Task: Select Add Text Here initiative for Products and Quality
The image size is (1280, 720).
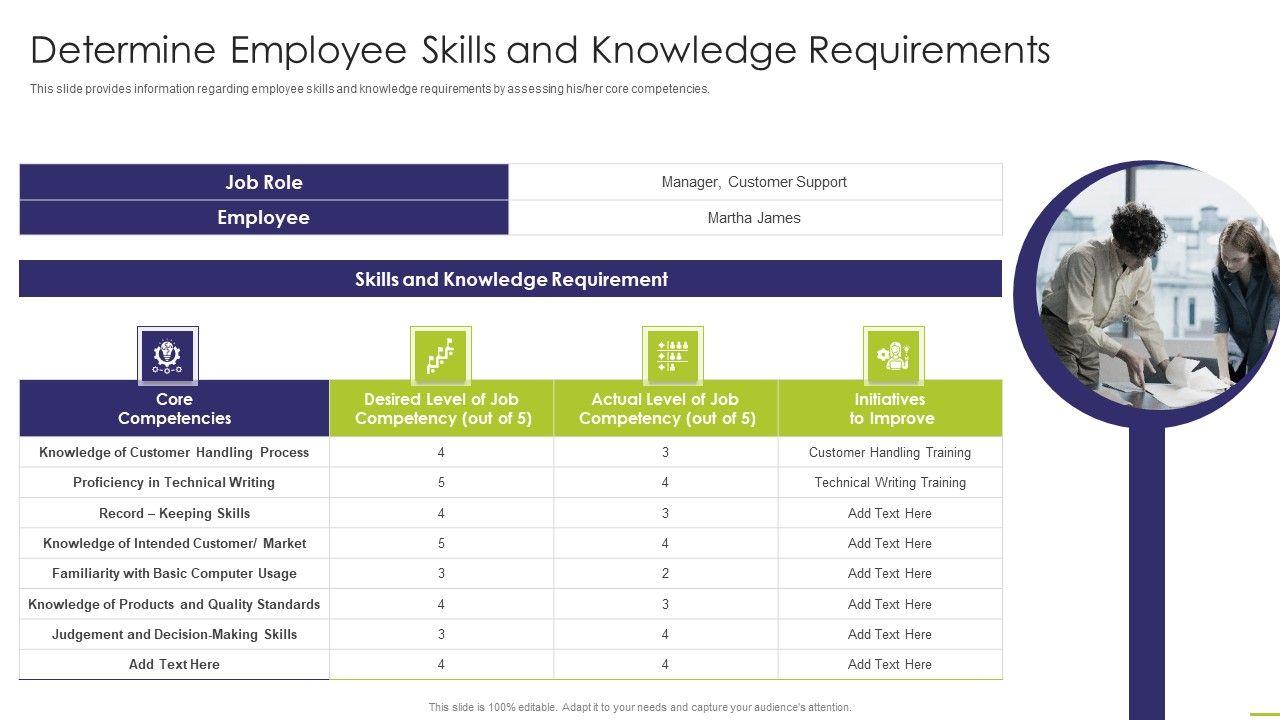Action: click(890, 604)
